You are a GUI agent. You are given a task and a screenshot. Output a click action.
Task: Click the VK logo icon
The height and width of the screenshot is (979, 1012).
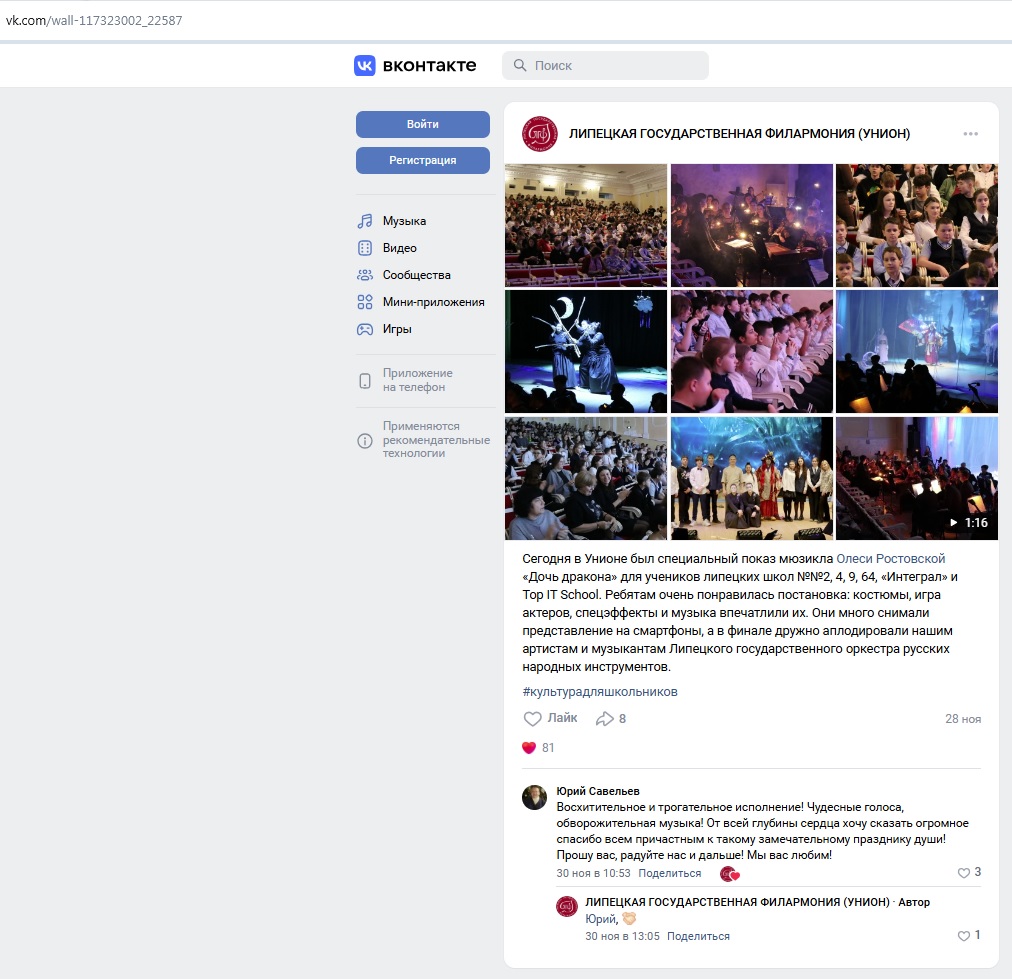(365, 66)
